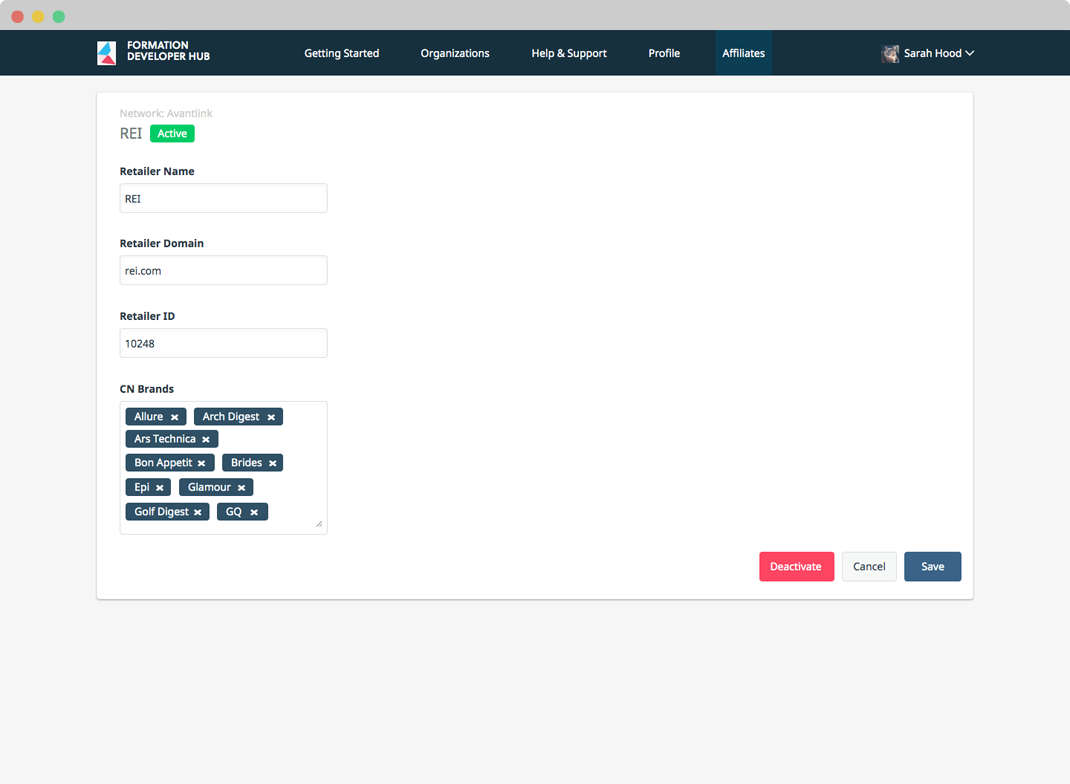This screenshot has height=784, width=1070.
Task: Cancel editing the retailer
Action: [869, 566]
